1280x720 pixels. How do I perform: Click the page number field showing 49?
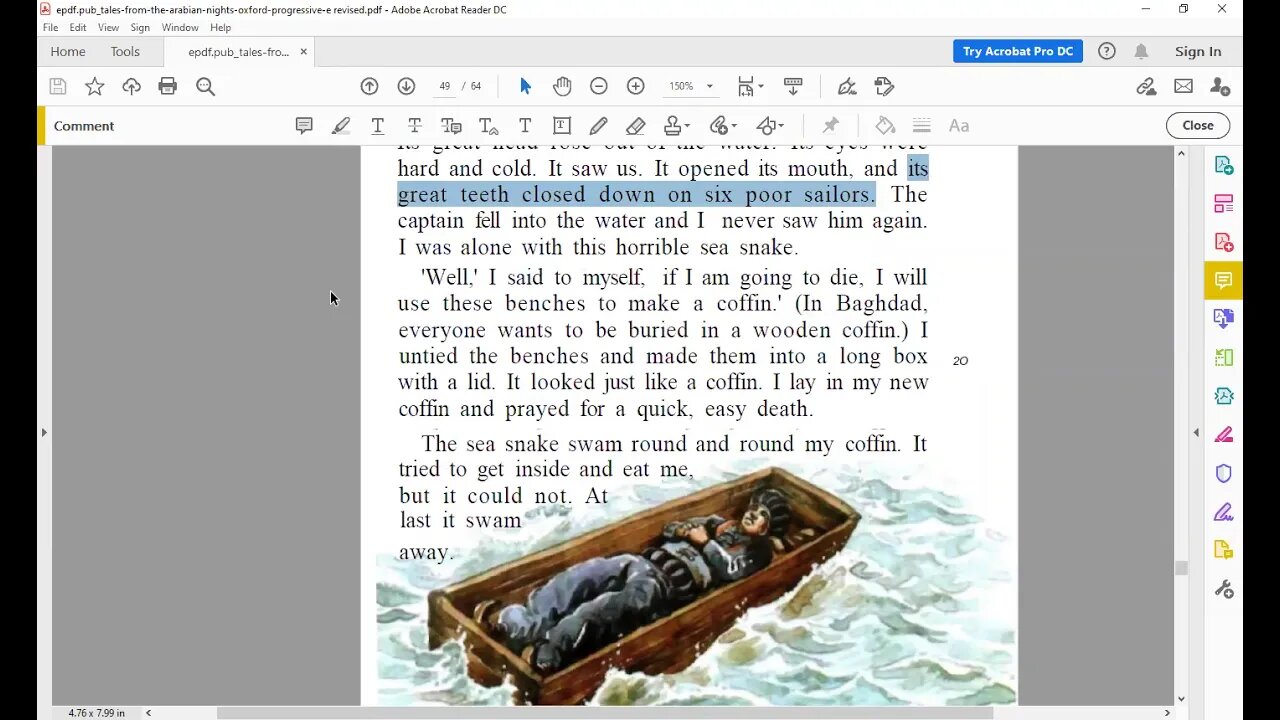click(x=445, y=86)
